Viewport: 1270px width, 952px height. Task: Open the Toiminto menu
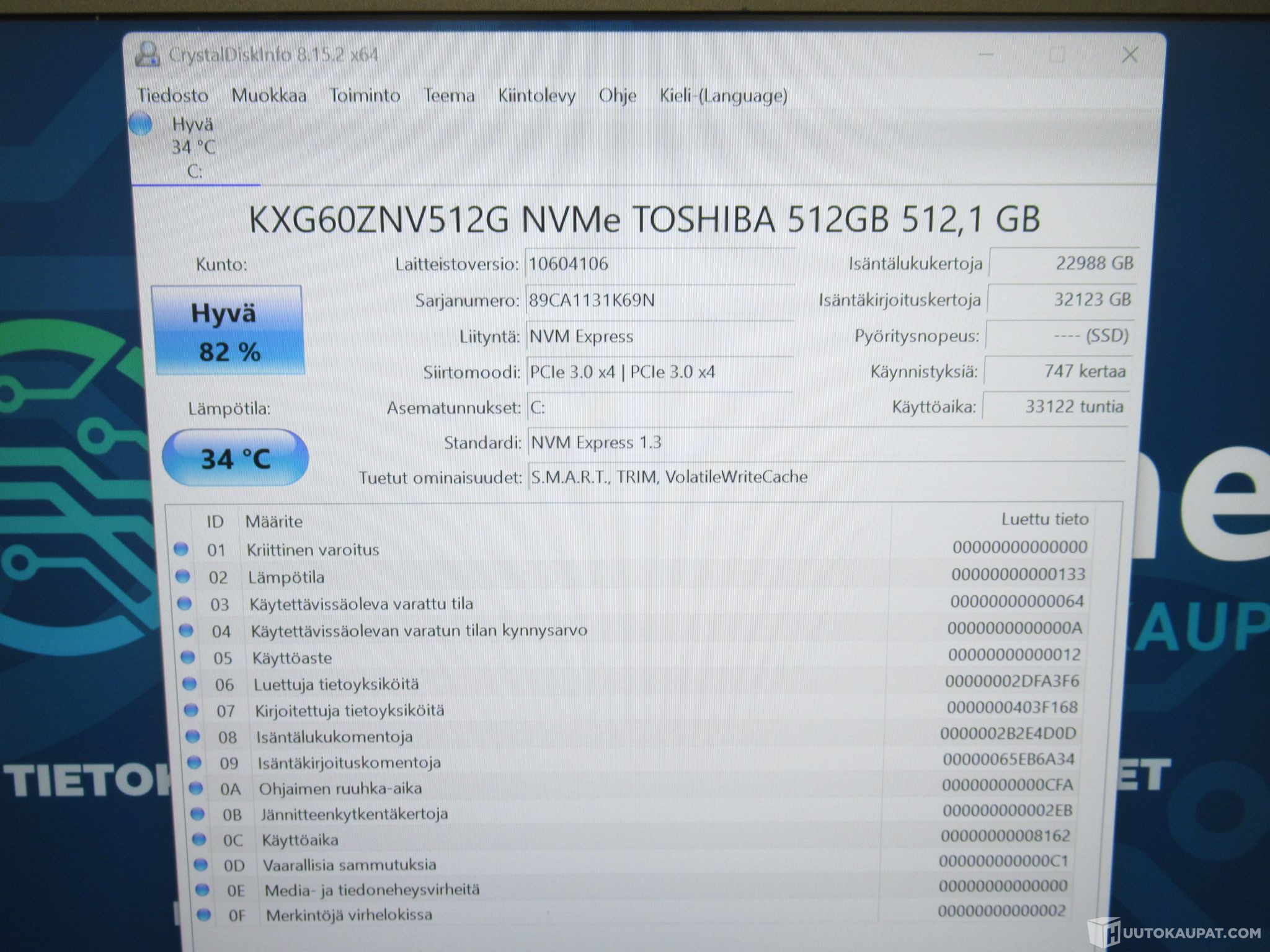365,95
